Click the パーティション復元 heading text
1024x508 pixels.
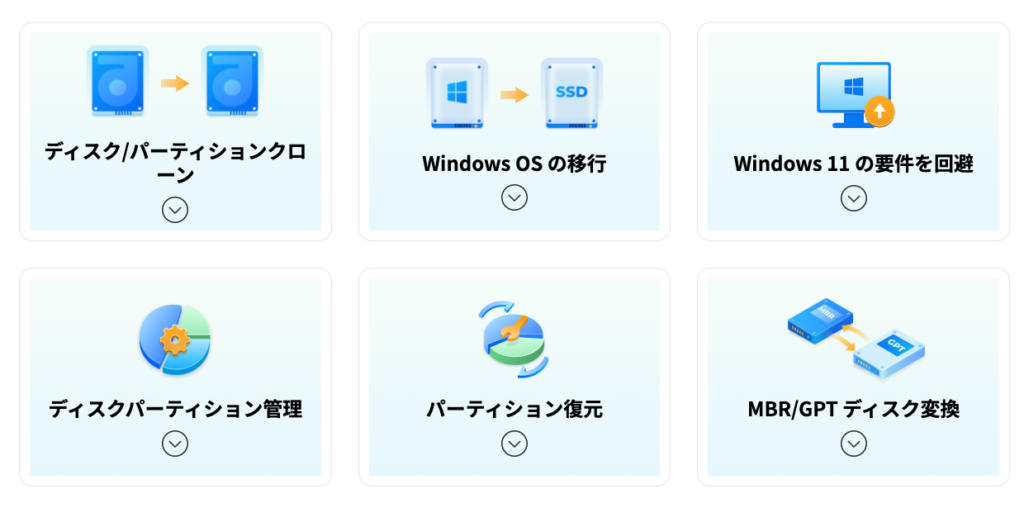tap(514, 410)
